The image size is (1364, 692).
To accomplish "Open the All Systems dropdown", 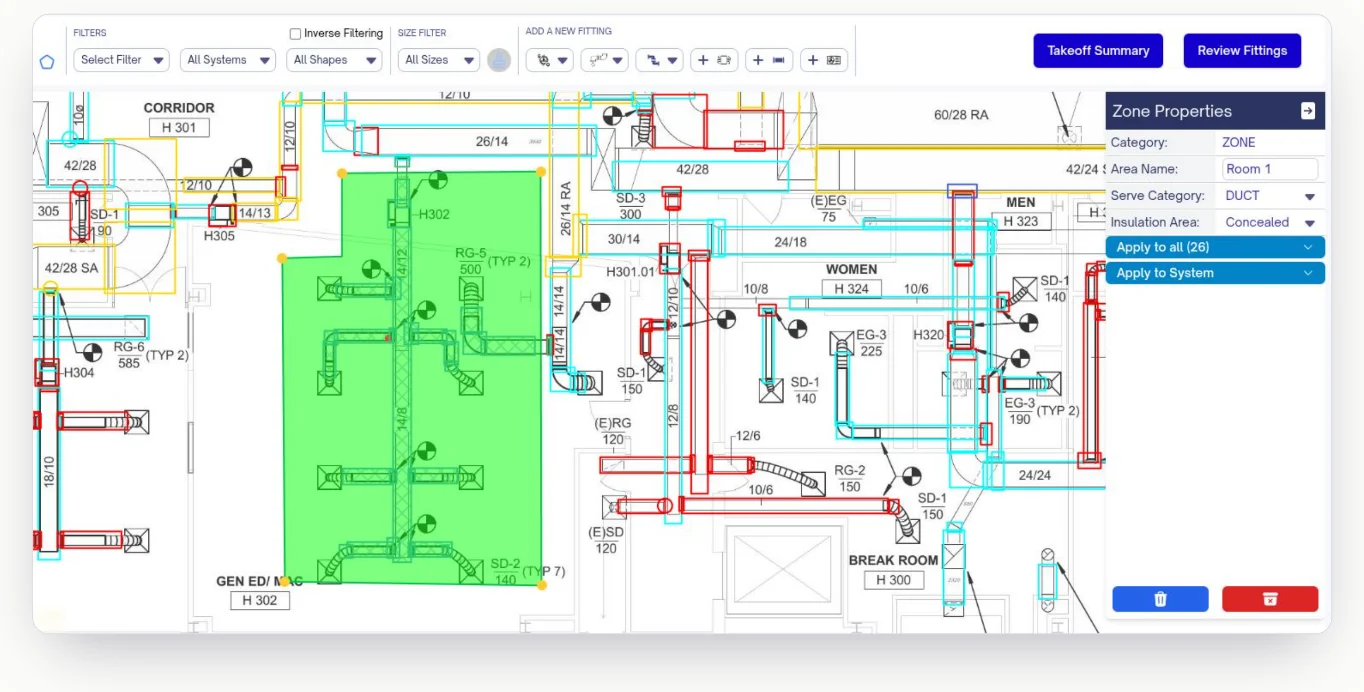I will coord(229,60).
